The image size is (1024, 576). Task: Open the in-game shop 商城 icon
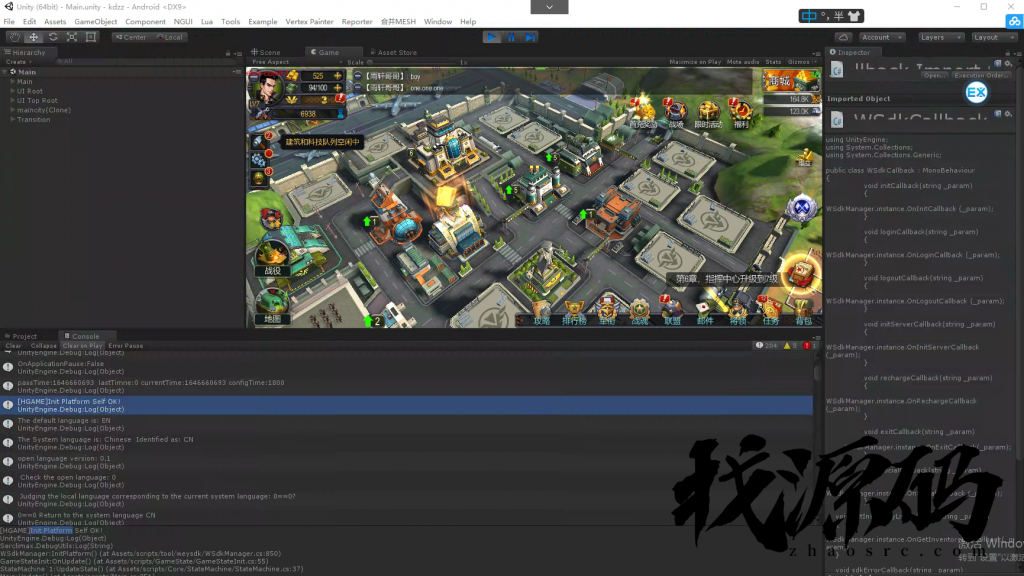pyautogui.click(x=790, y=81)
